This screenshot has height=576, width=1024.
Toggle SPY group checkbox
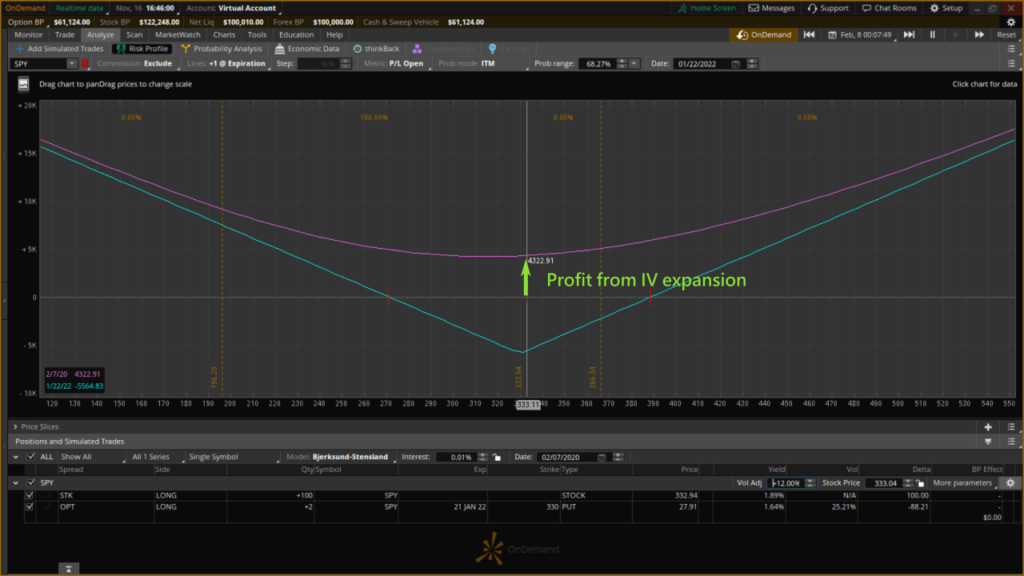pos(31,483)
